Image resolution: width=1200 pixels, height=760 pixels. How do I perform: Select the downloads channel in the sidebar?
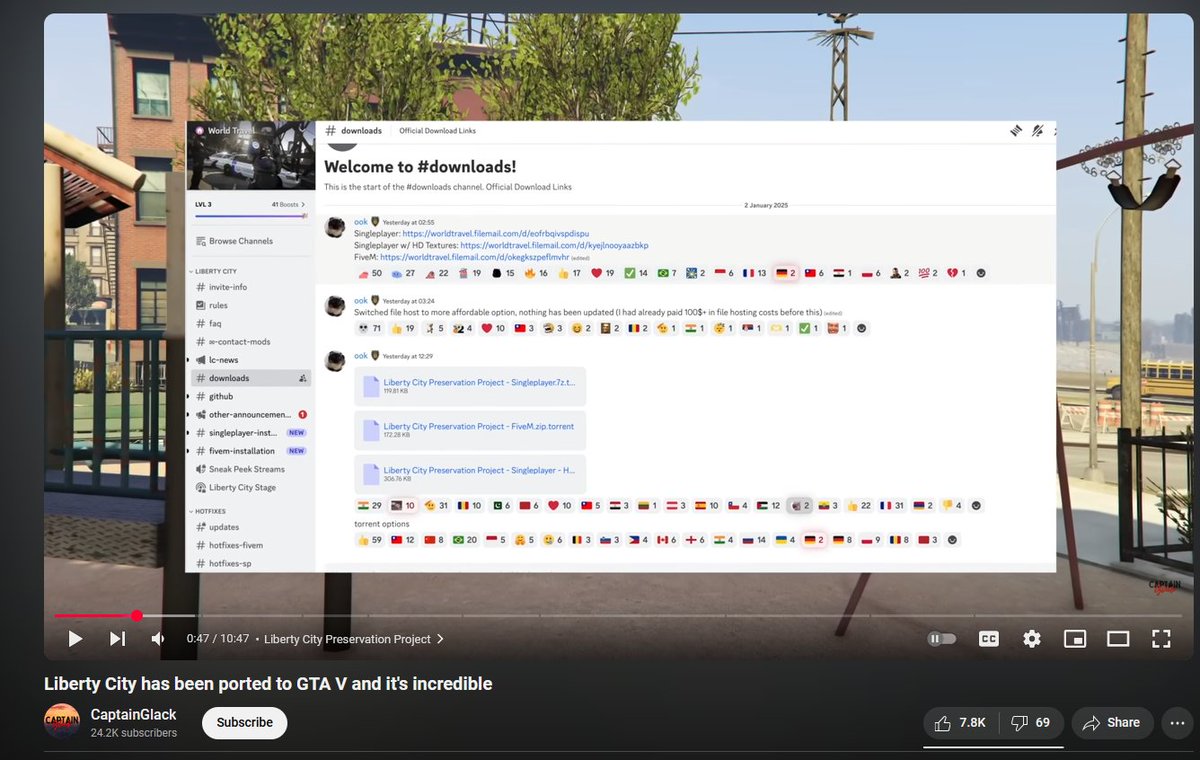251,378
